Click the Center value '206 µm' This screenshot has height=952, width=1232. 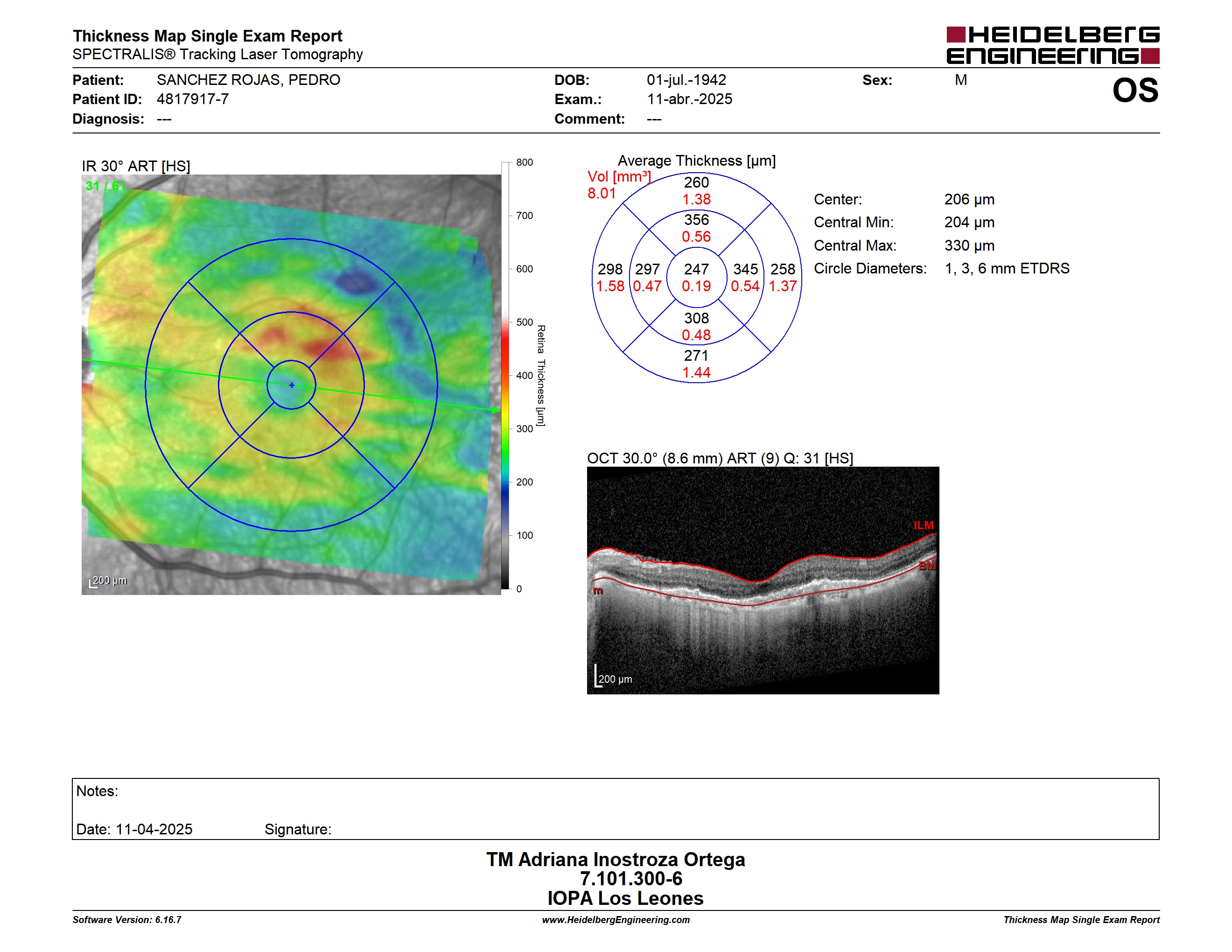point(969,199)
